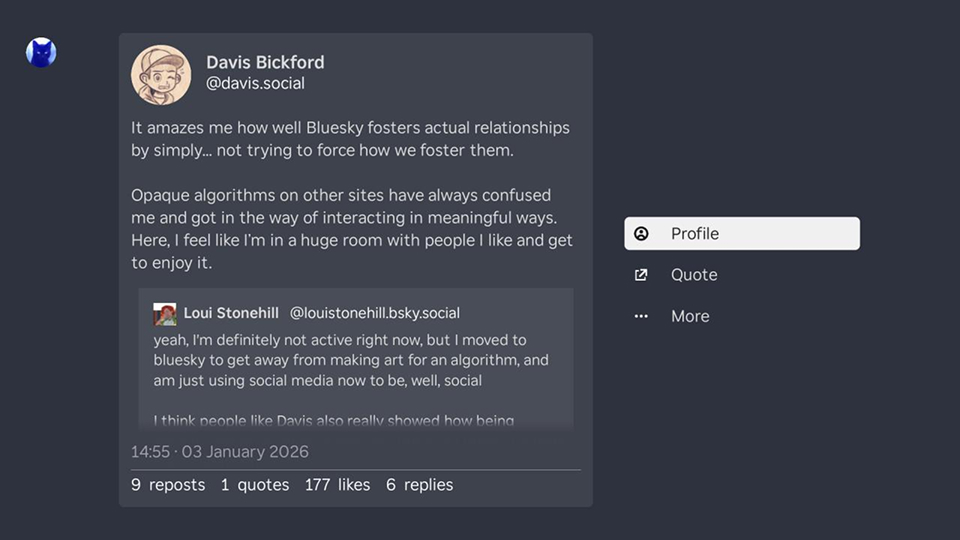960x540 pixels.
Task: Select the Profile menu entry
Action: 741,234
